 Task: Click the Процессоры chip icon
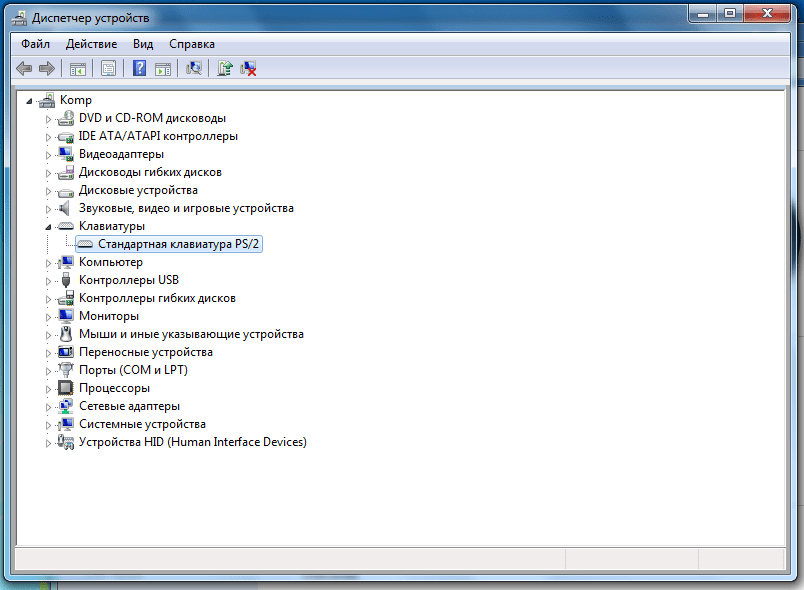pos(66,388)
